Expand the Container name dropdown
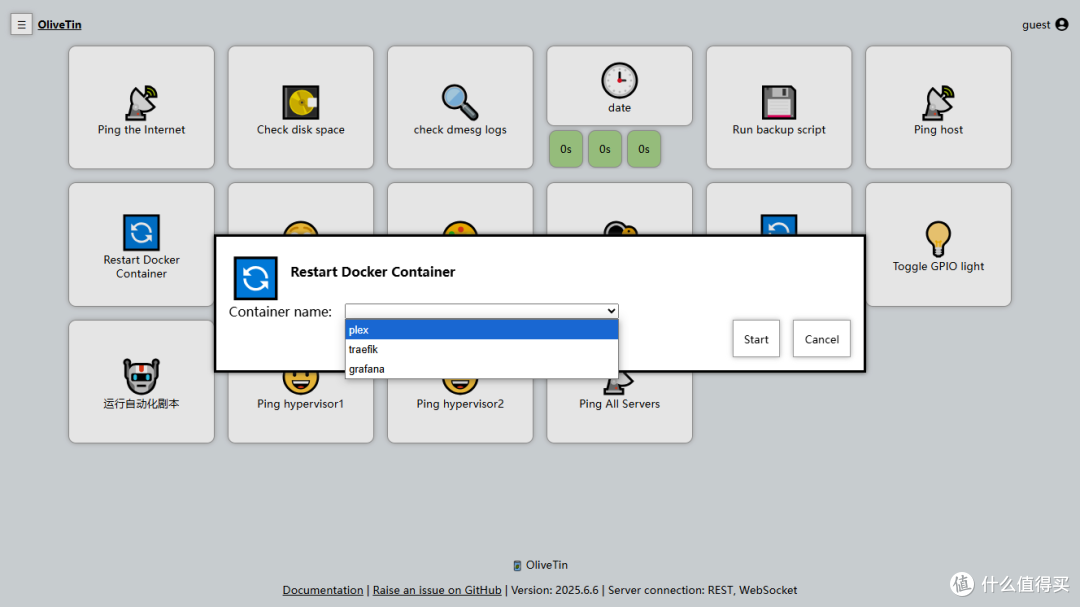Image resolution: width=1080 pixels, height=607 pixels. pyautogui.click(x=481, y=311)
